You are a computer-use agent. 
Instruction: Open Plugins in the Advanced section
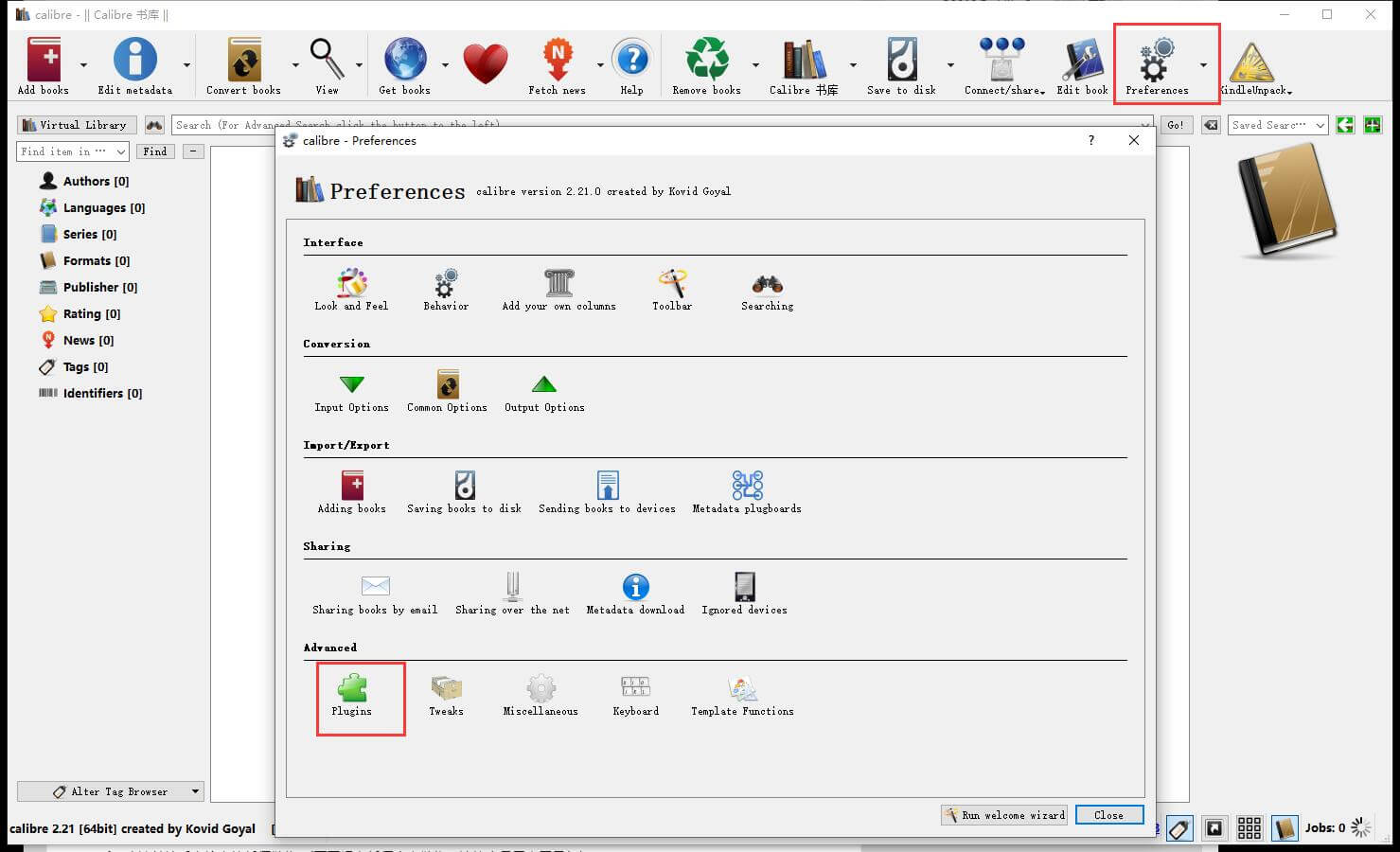click(351, 695)
